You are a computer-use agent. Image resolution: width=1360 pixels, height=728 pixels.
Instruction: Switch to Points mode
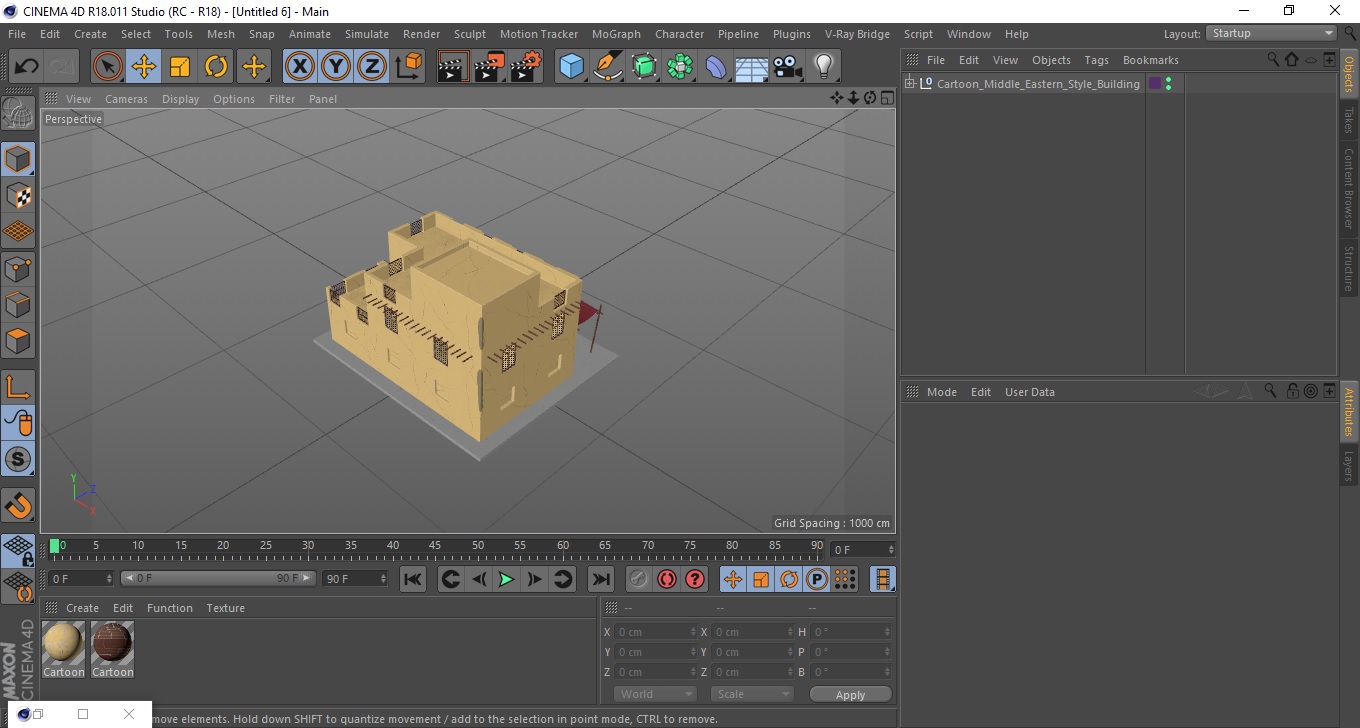(x=18, y=268)
